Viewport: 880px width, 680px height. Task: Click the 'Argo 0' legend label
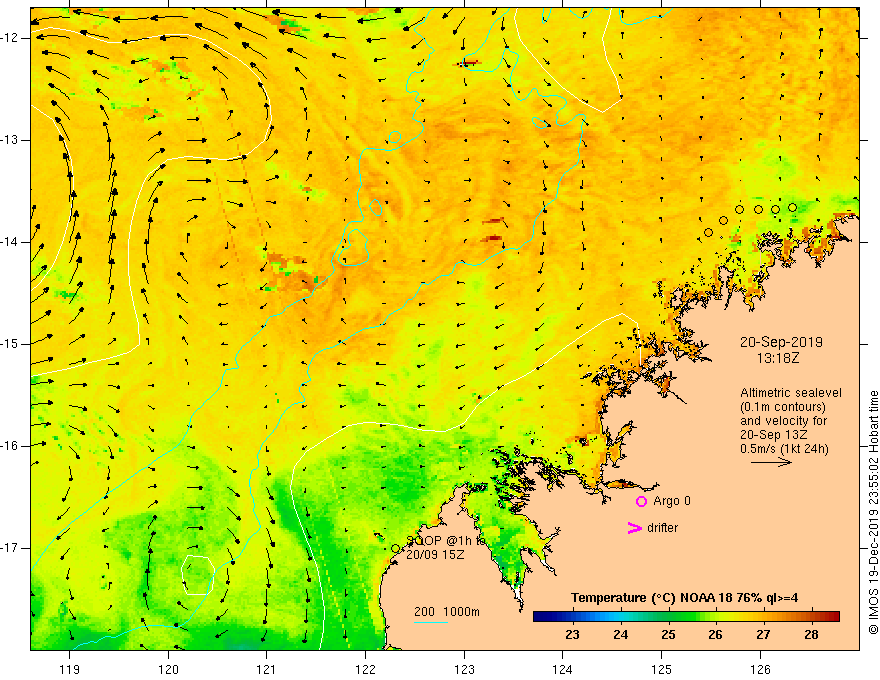tap(672, 501)
